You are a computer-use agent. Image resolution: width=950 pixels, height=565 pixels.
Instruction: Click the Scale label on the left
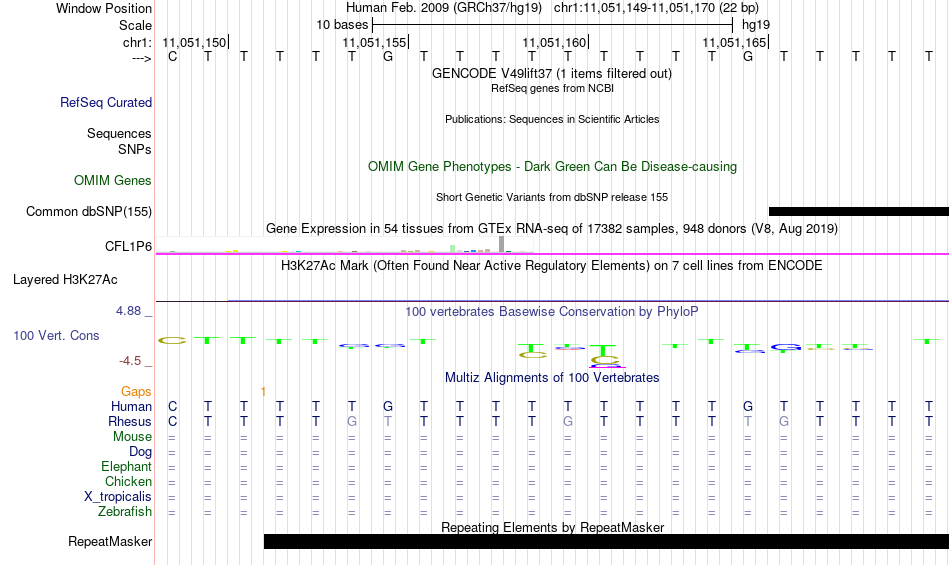point(135,25)
